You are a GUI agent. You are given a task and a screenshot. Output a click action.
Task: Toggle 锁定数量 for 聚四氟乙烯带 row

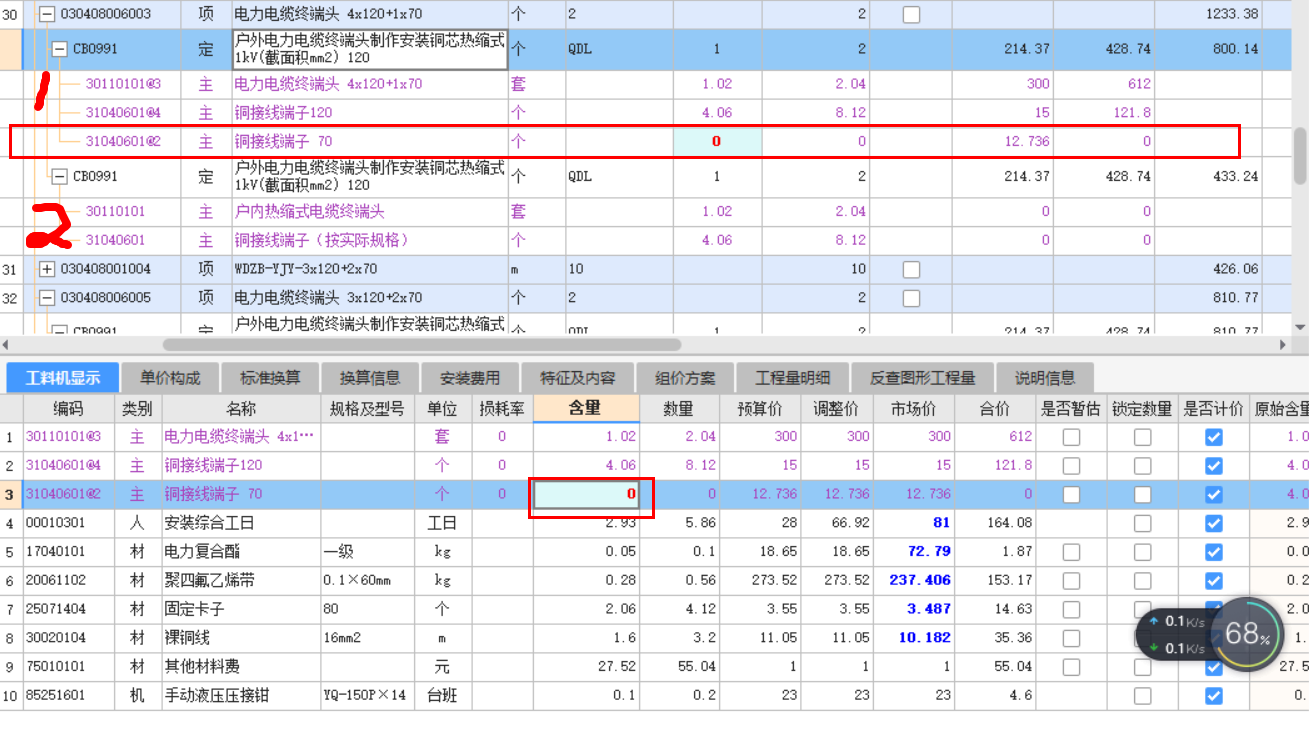pyautogui.click(x=1142, y=581)
